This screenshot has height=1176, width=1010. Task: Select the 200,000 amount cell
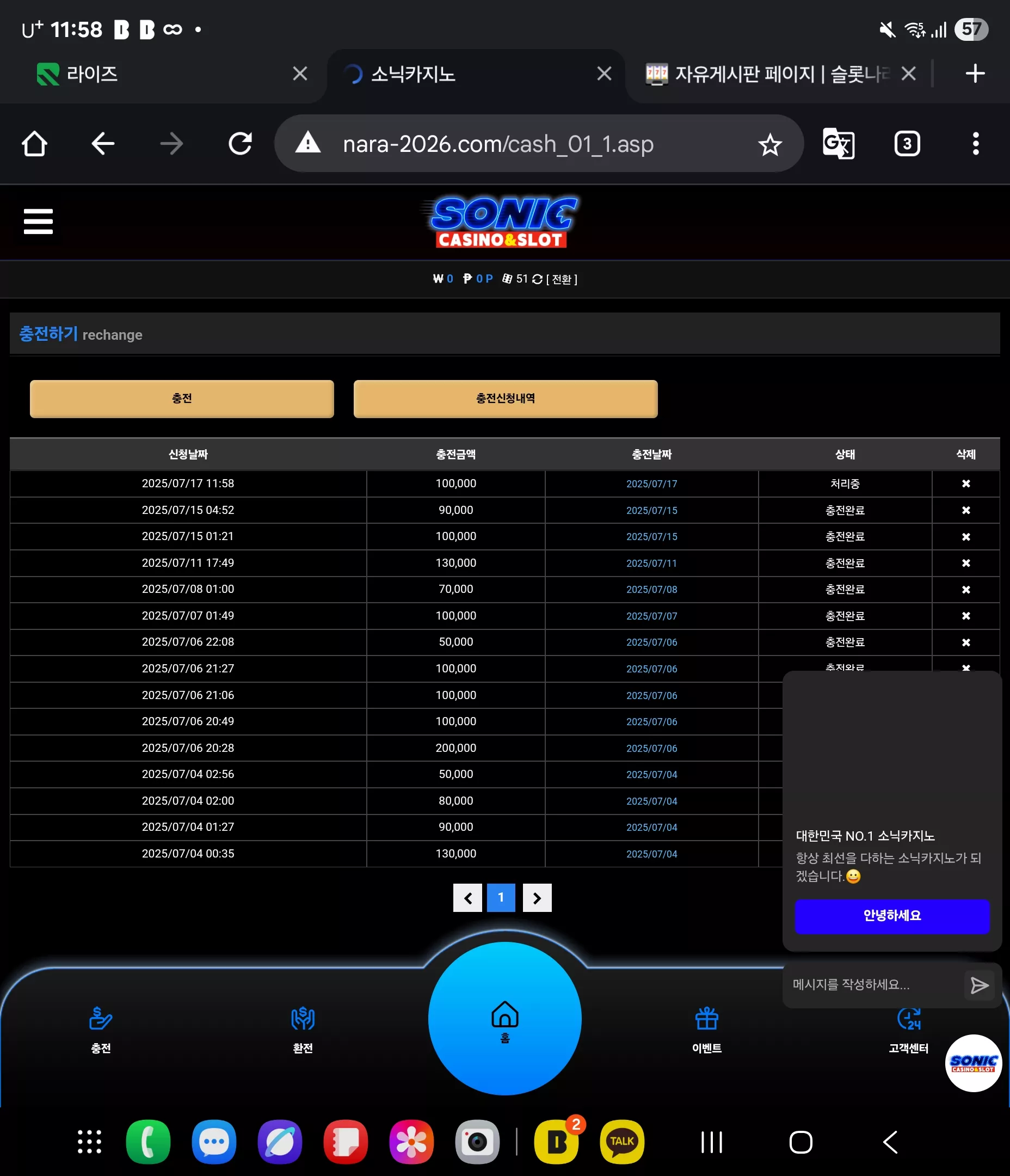pyautogui.click(x=455, y=748)
